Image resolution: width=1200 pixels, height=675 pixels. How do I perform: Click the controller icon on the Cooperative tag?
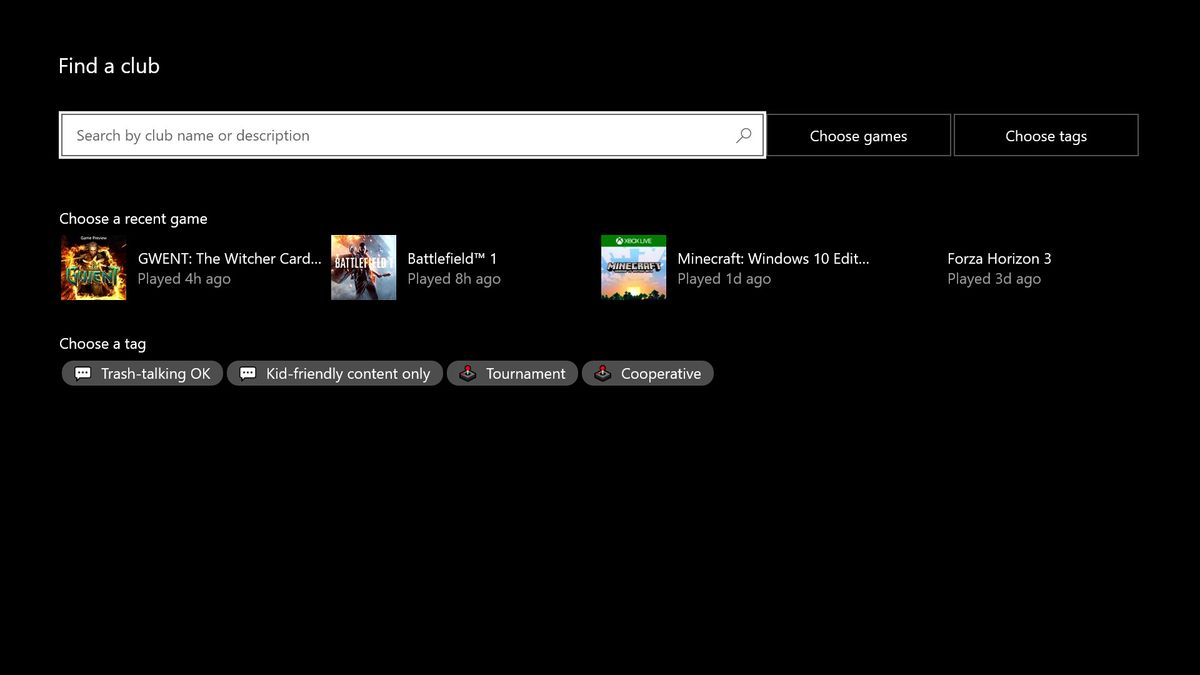602,373
